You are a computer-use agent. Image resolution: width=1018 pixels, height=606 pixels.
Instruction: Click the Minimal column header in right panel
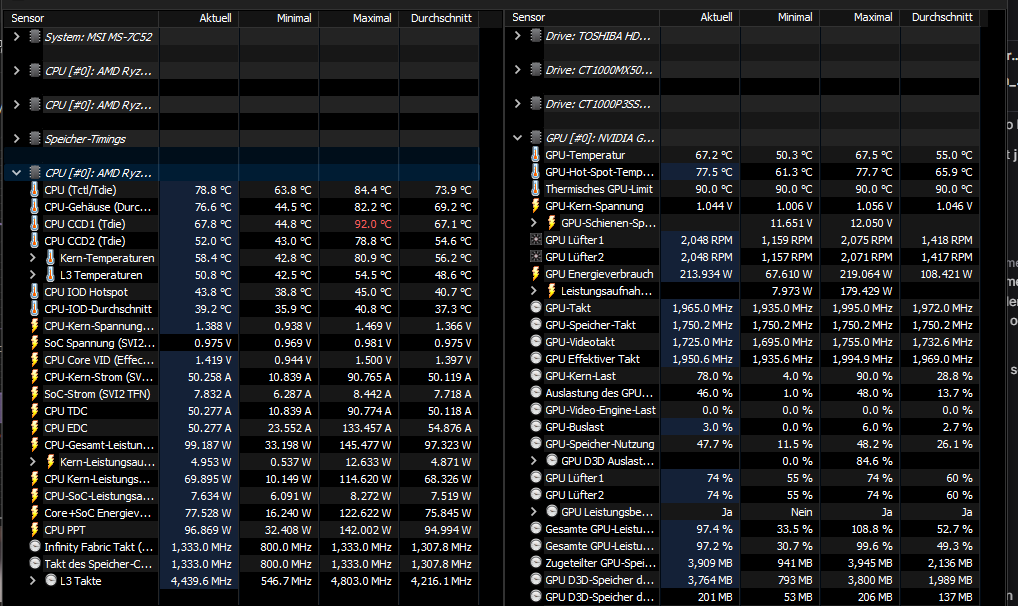pyautogui.click(x=780, y=18)
